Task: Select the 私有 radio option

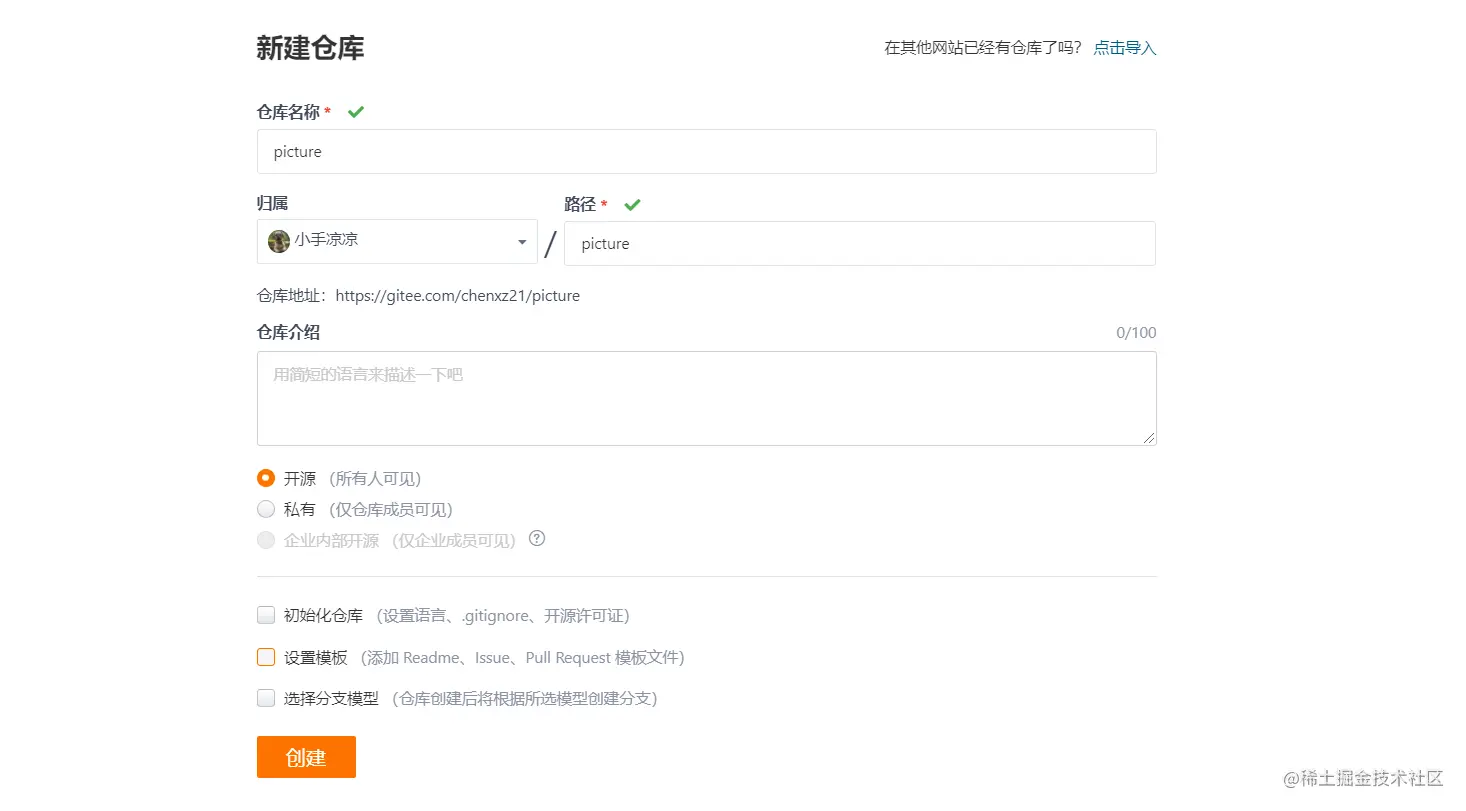Action: (x=266, y=509)
